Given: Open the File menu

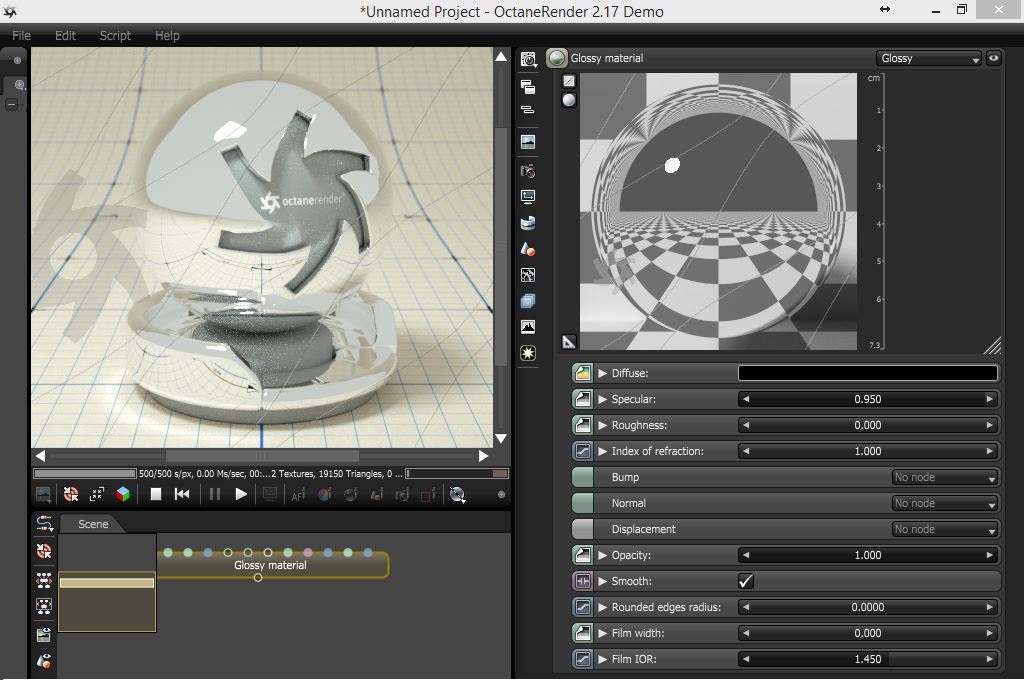Looking at the screenshot, I should pyautogui.click(x=21, y=35).
